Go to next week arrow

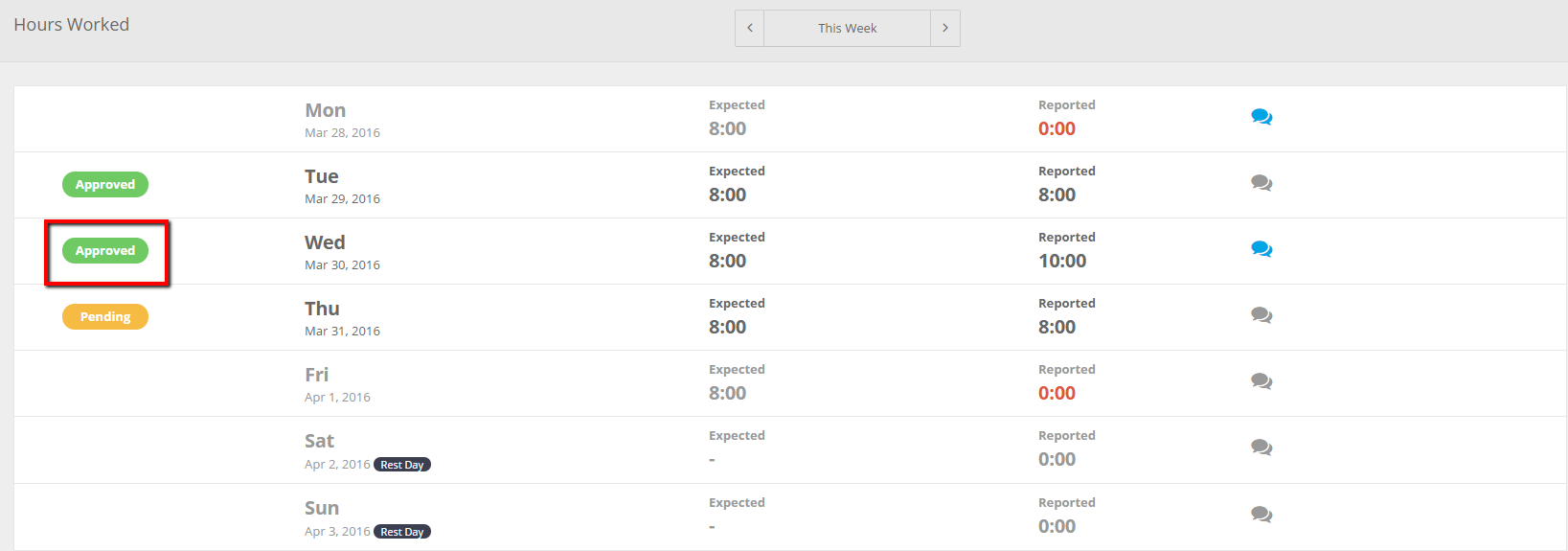945,28
